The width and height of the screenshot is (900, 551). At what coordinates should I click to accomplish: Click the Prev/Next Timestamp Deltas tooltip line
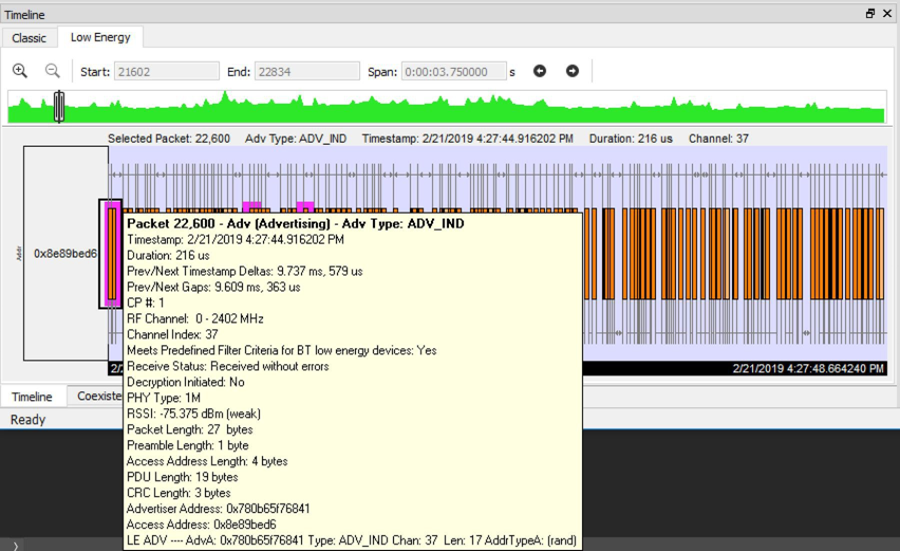tap(245, 271)
